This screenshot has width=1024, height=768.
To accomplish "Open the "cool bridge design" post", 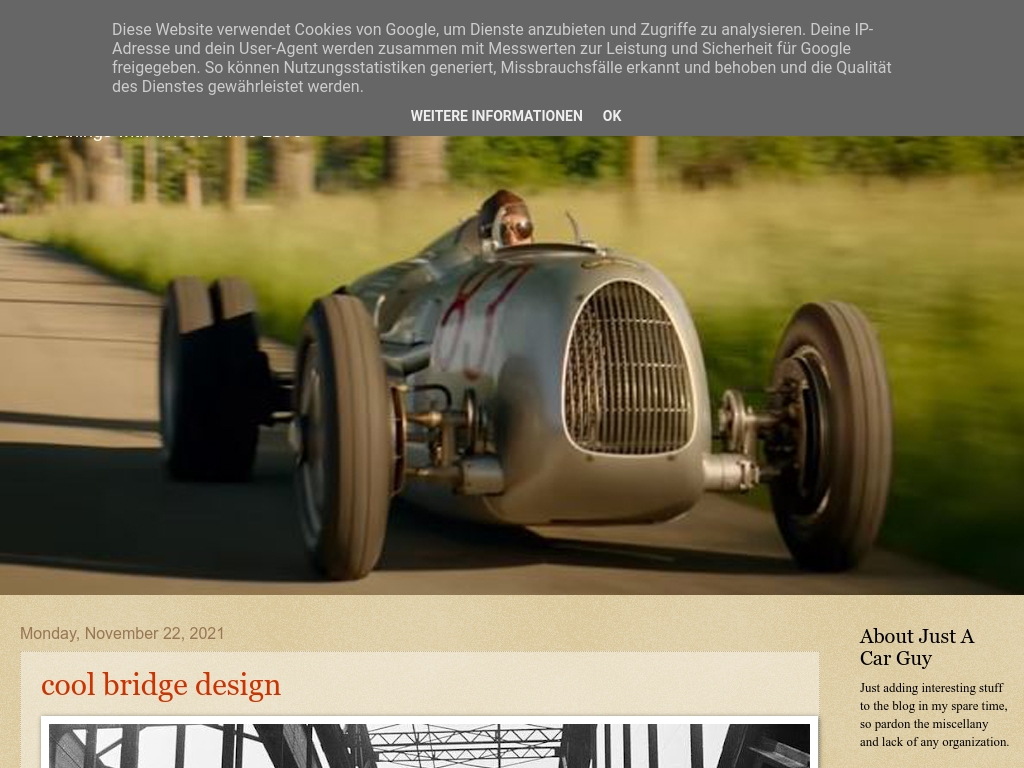I will click(x=161, y=685).
